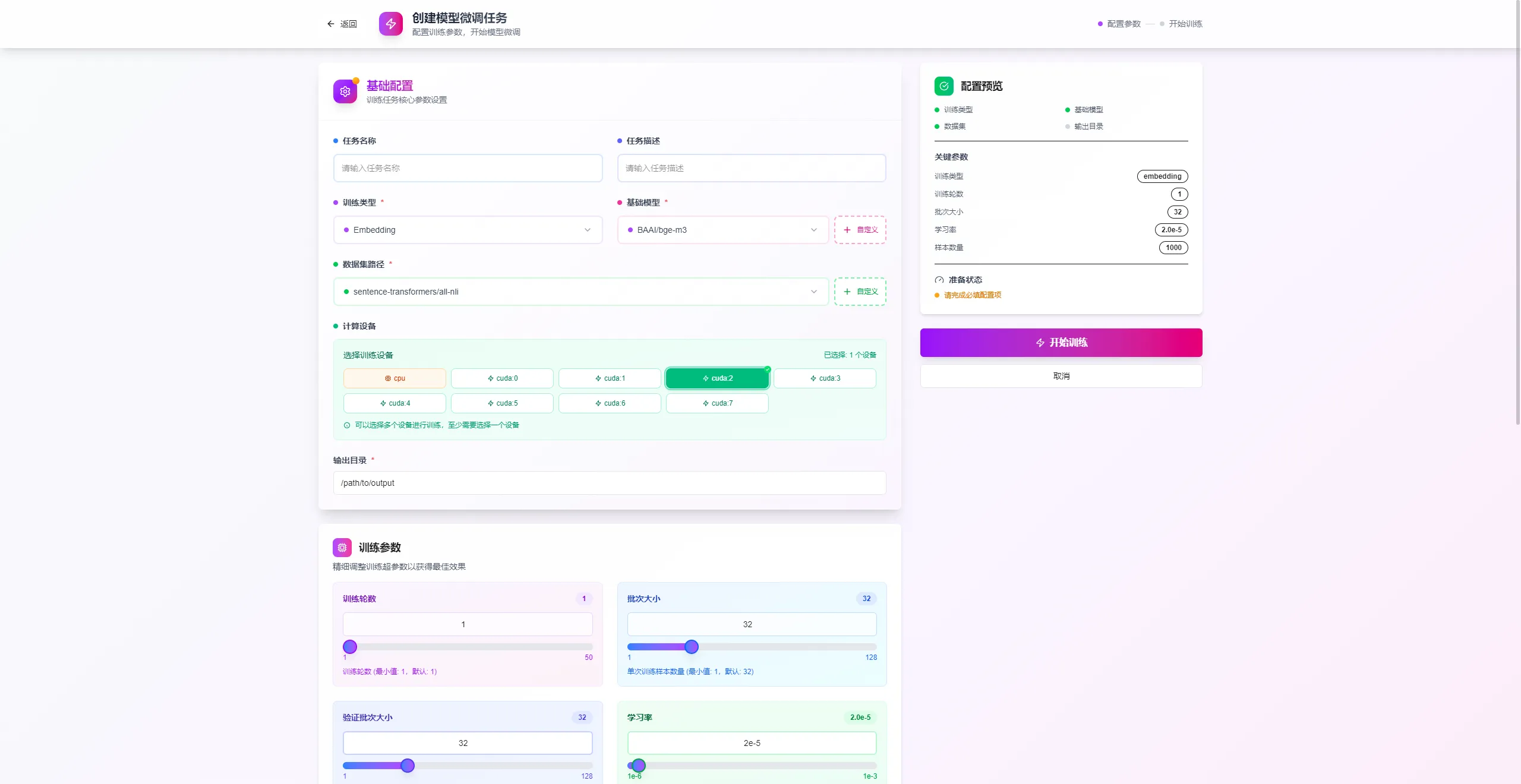Open the 训练类型 Embedding dropdown
Viewport: 1521px width, 784px height.
468,230
